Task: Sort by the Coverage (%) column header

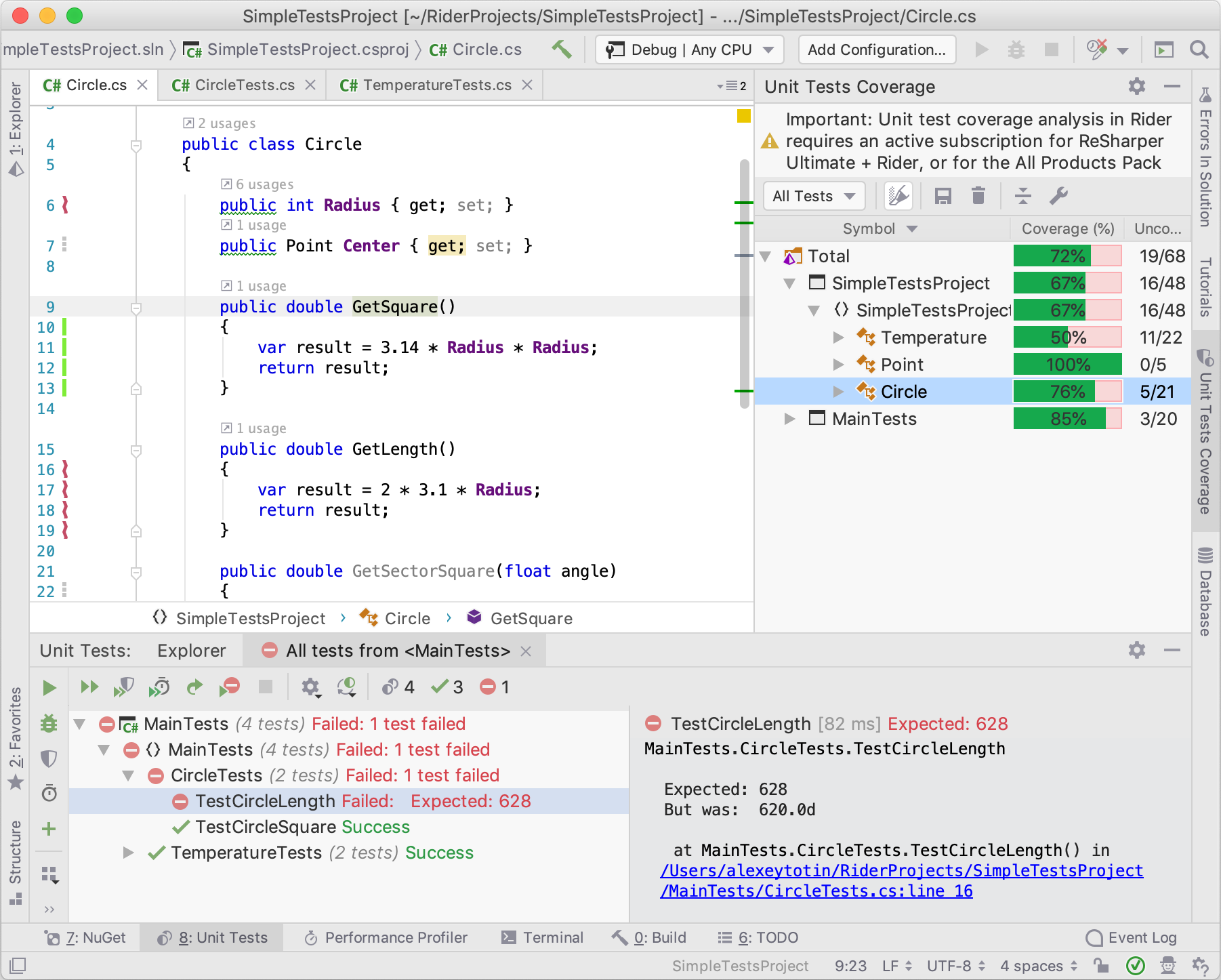Action: tap(1067, 228)
